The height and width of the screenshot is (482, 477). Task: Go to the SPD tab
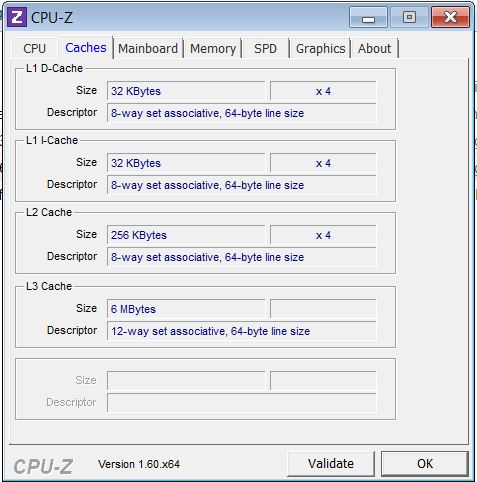pos(265,49)
